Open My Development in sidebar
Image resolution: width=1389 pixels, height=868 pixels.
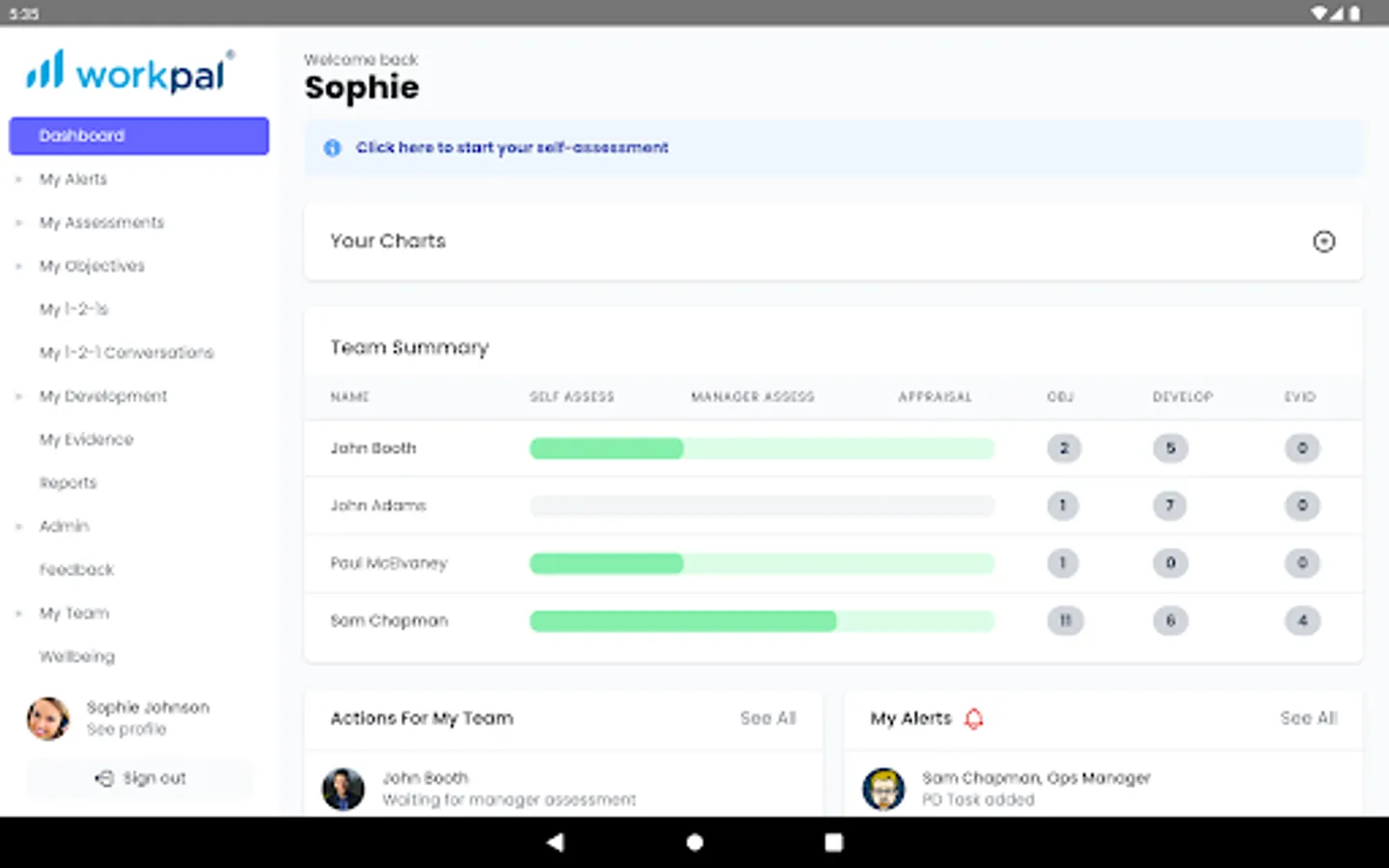103,396
